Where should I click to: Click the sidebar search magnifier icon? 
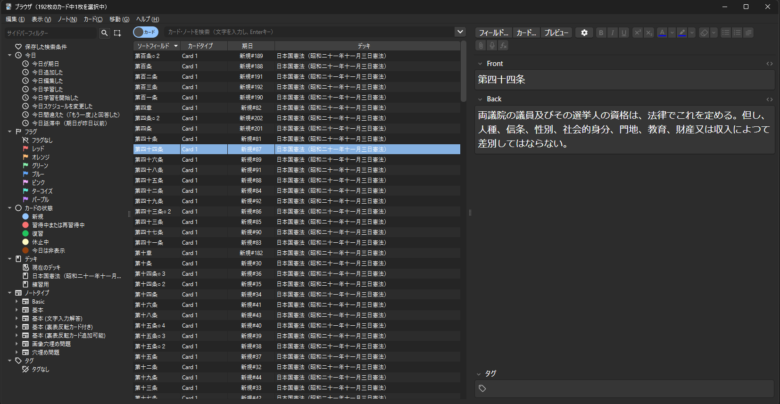point(104,33)
